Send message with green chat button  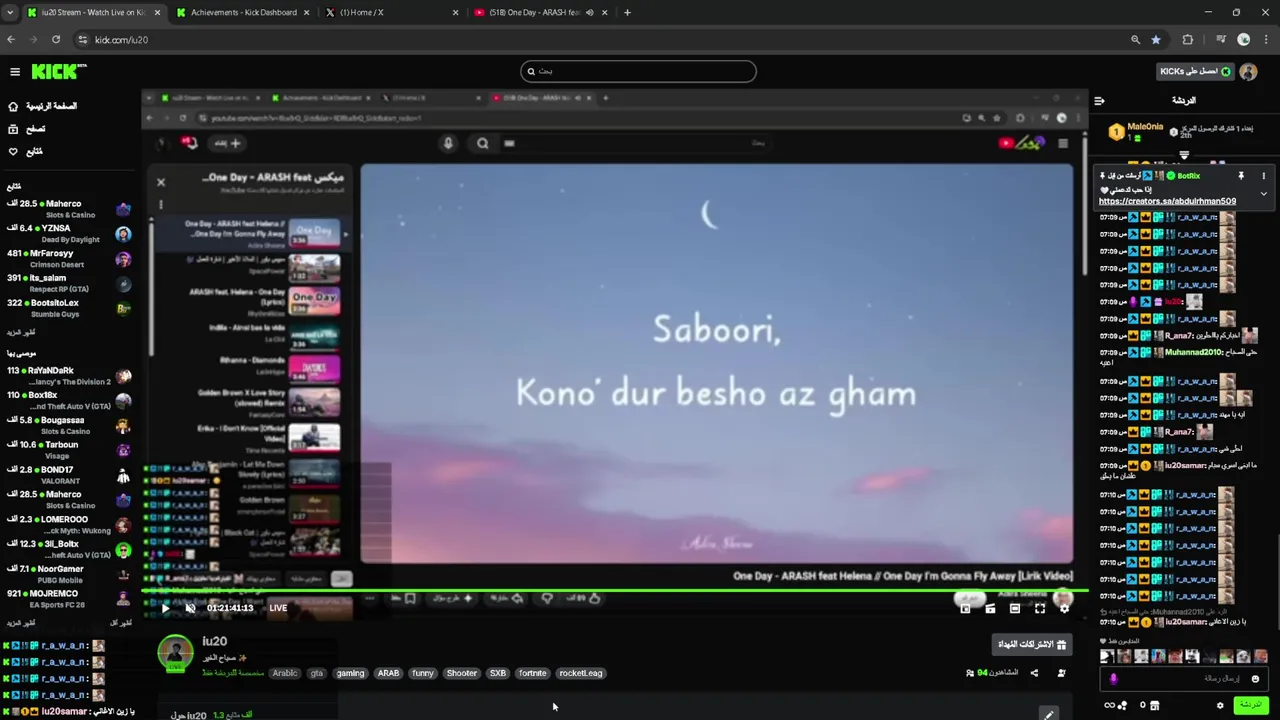coord(1250,705)
